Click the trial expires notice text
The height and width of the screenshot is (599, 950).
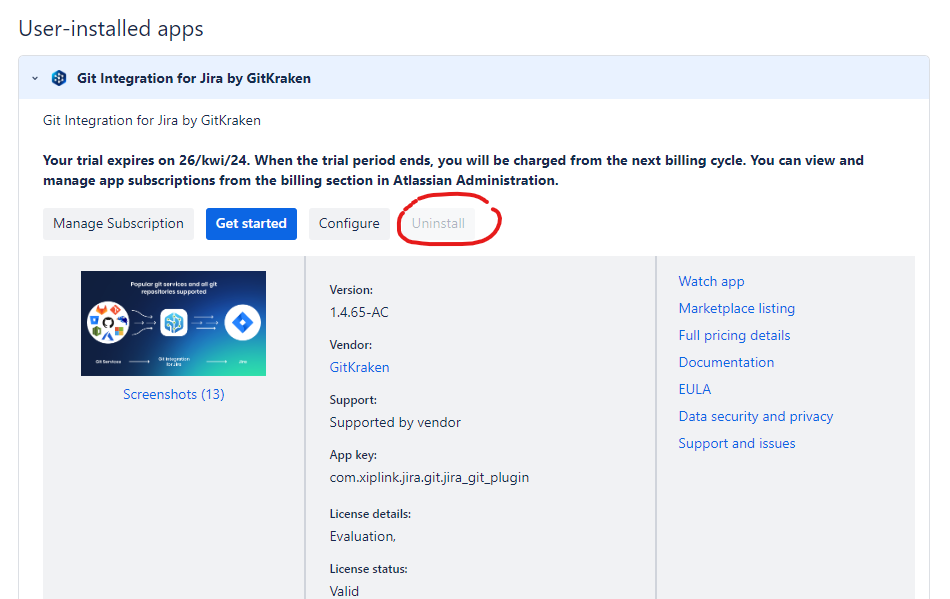(453, 170)
